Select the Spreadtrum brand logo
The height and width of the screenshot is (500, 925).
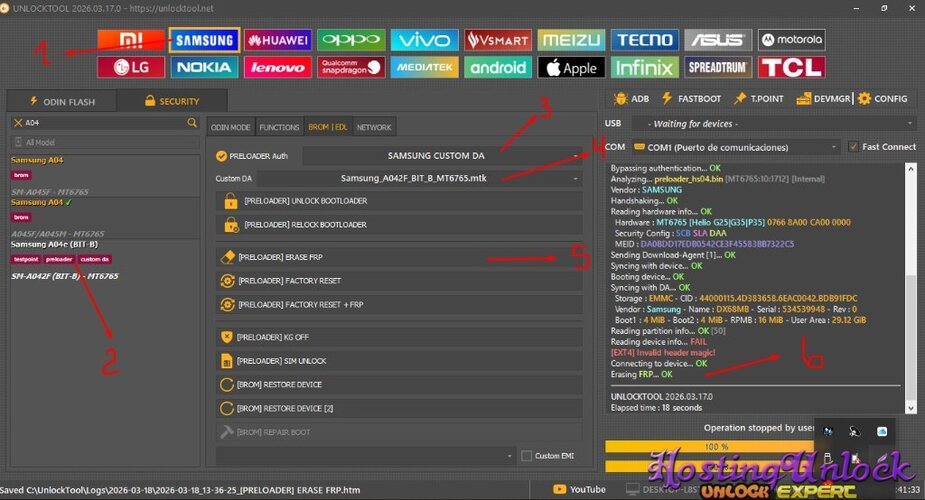click(718, 67)
